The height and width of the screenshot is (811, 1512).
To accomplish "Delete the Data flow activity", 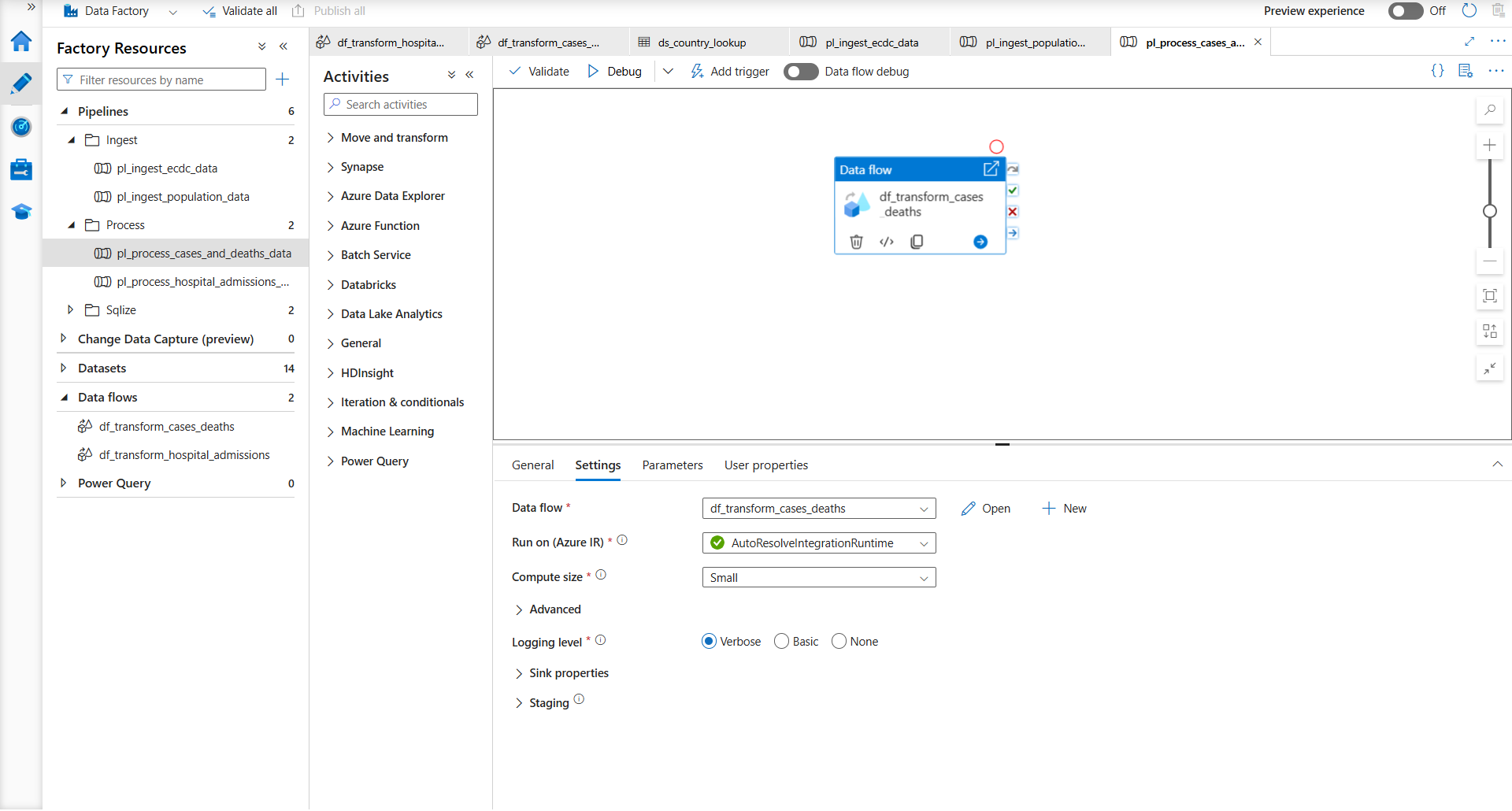I will click(857, 242).
